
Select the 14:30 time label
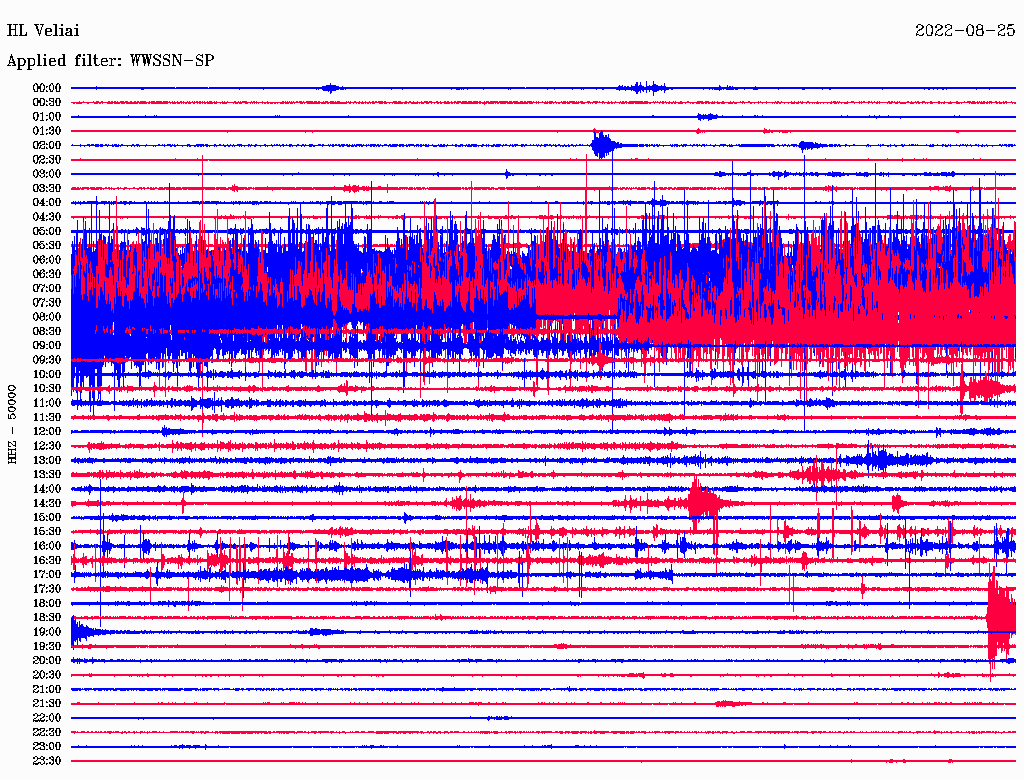(x=47, y=503)
